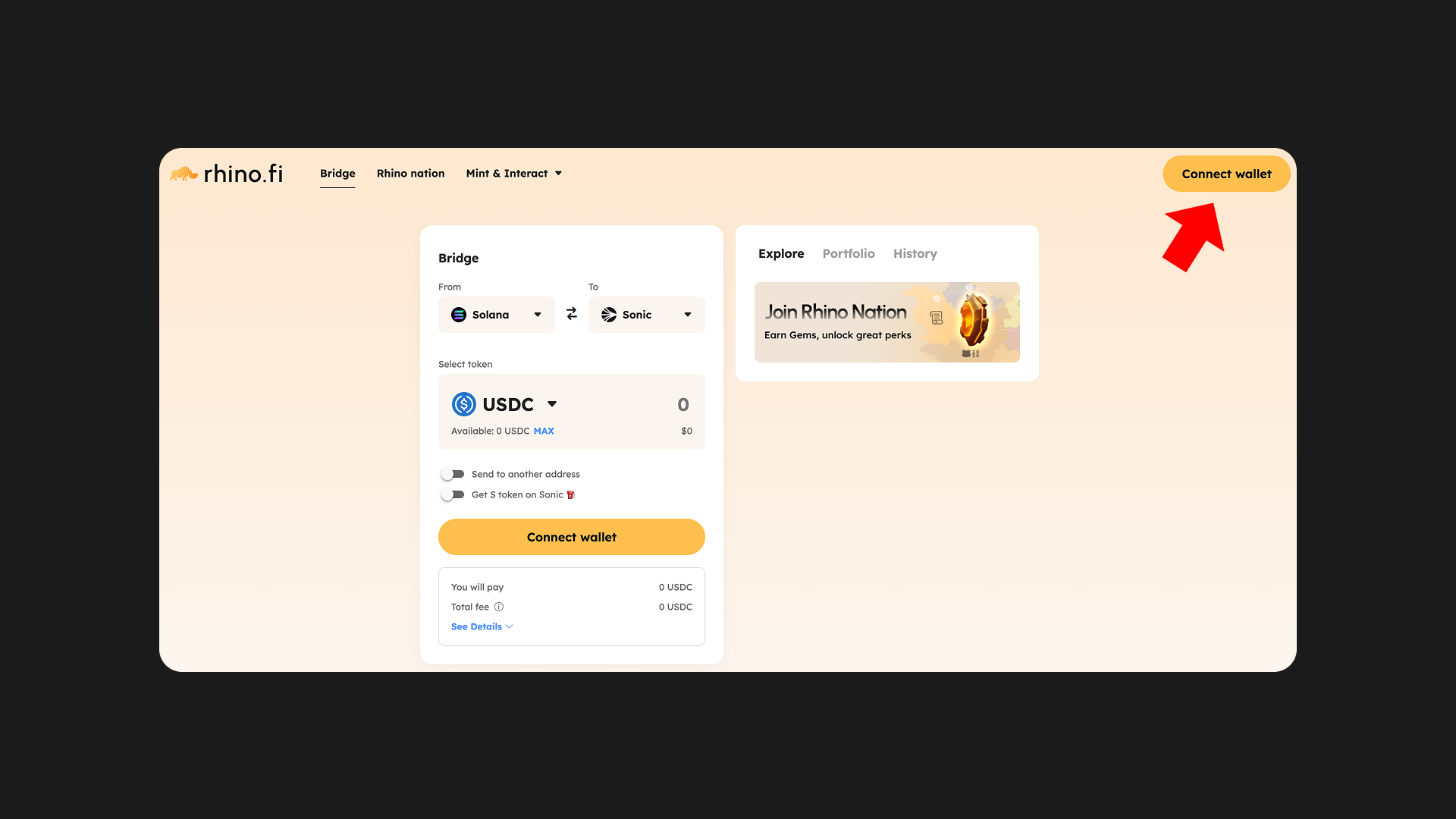Click the Sonic chain icon

tap(609, 315)
